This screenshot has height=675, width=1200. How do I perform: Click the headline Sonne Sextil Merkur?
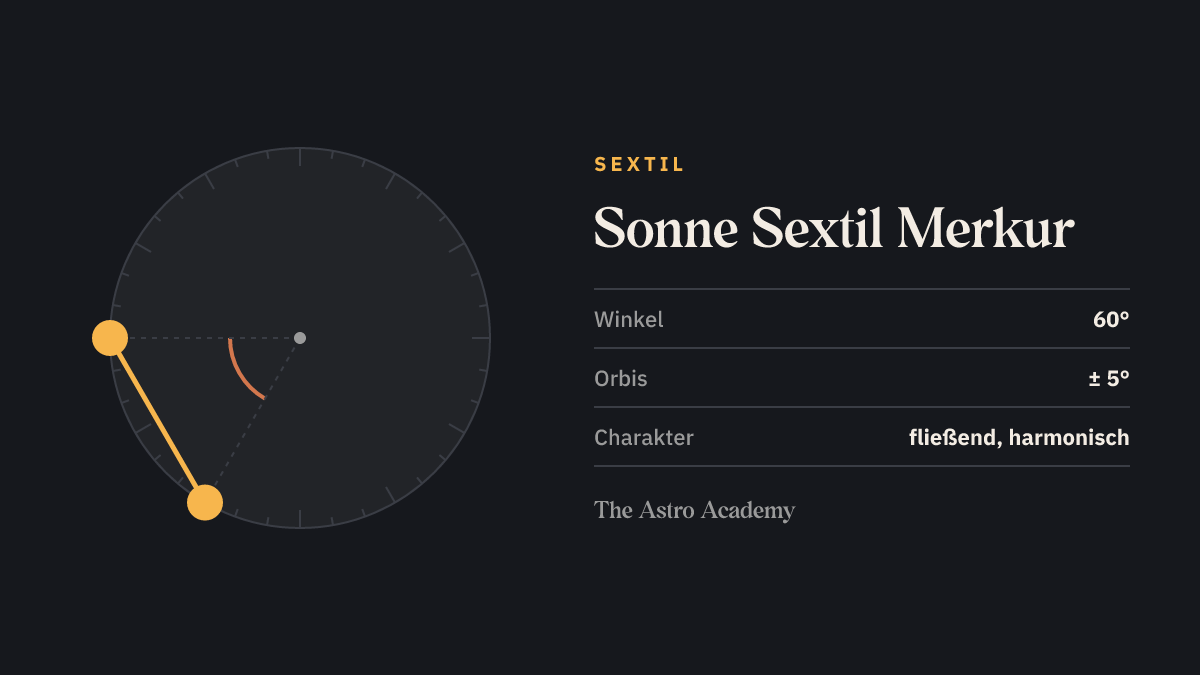[x=834, y=229]
